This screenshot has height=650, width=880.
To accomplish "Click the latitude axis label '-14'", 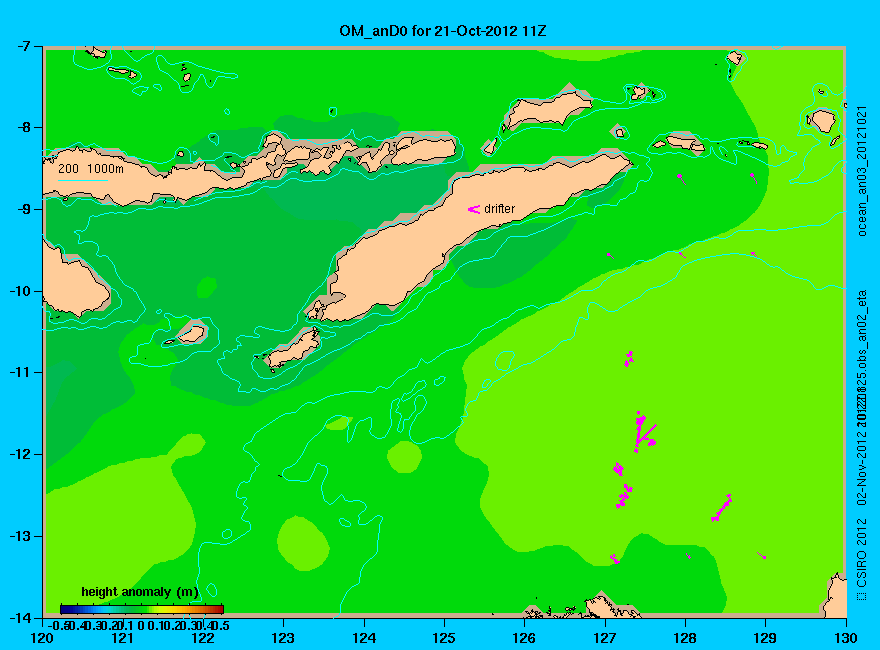I will click(x=20, y=617).
